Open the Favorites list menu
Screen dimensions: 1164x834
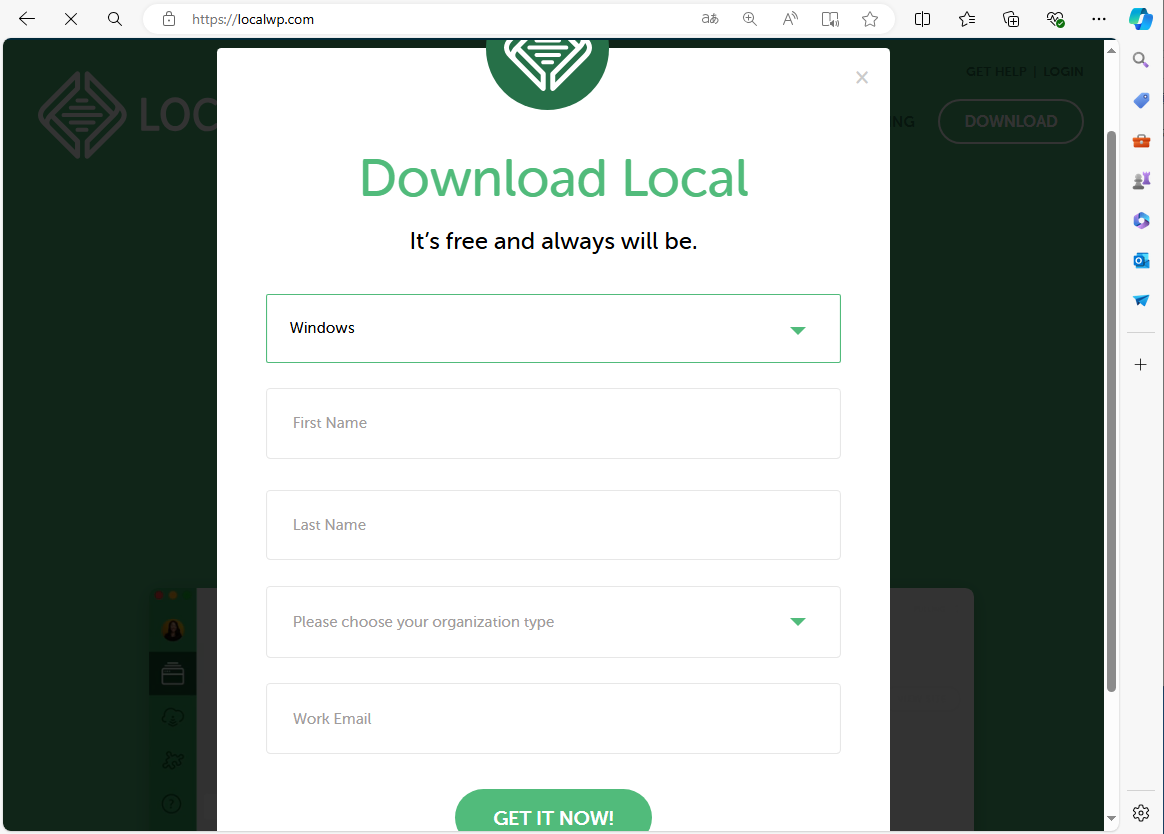tap(967, 19)
